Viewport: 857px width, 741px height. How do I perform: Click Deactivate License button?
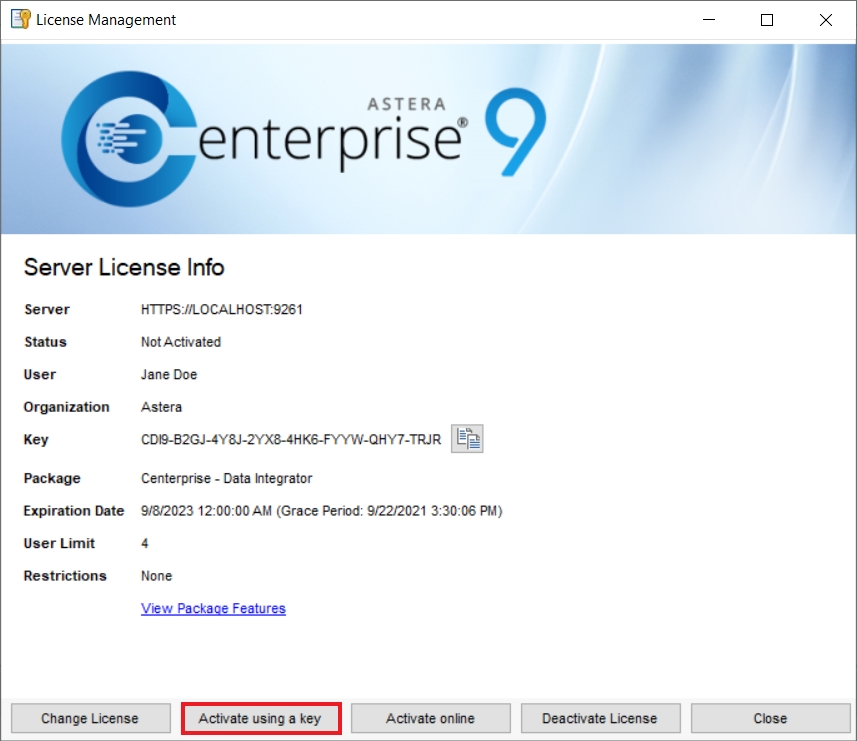click(601, 718)
